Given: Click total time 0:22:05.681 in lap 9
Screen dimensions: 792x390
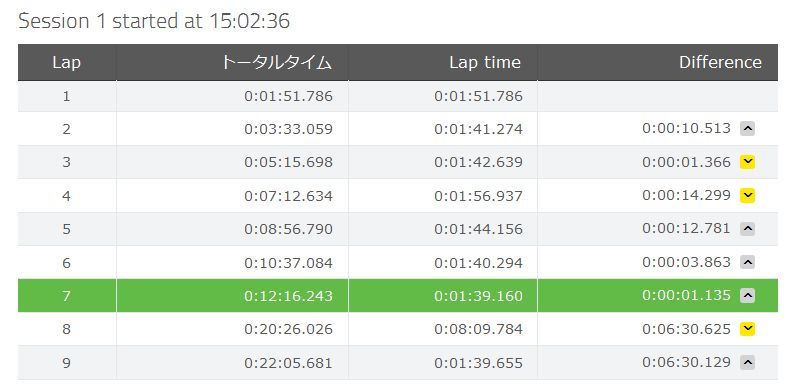Looking at the screenshot, I should [288, 363].
